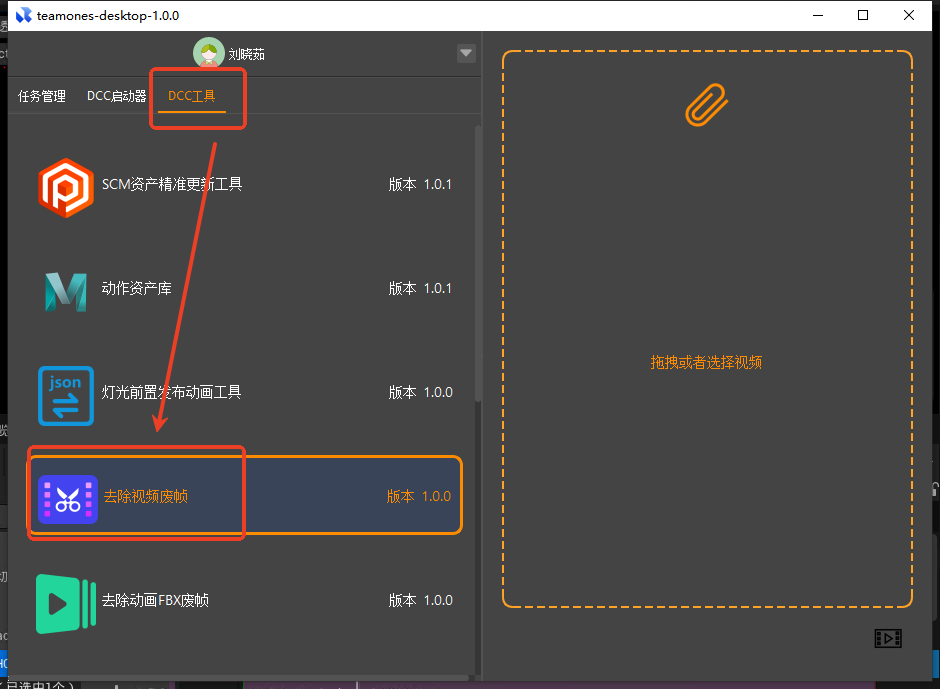Open the Maya 动作资产库 icon
The width and height of the screenshot is (940, 689).
[x=66, y=290]
